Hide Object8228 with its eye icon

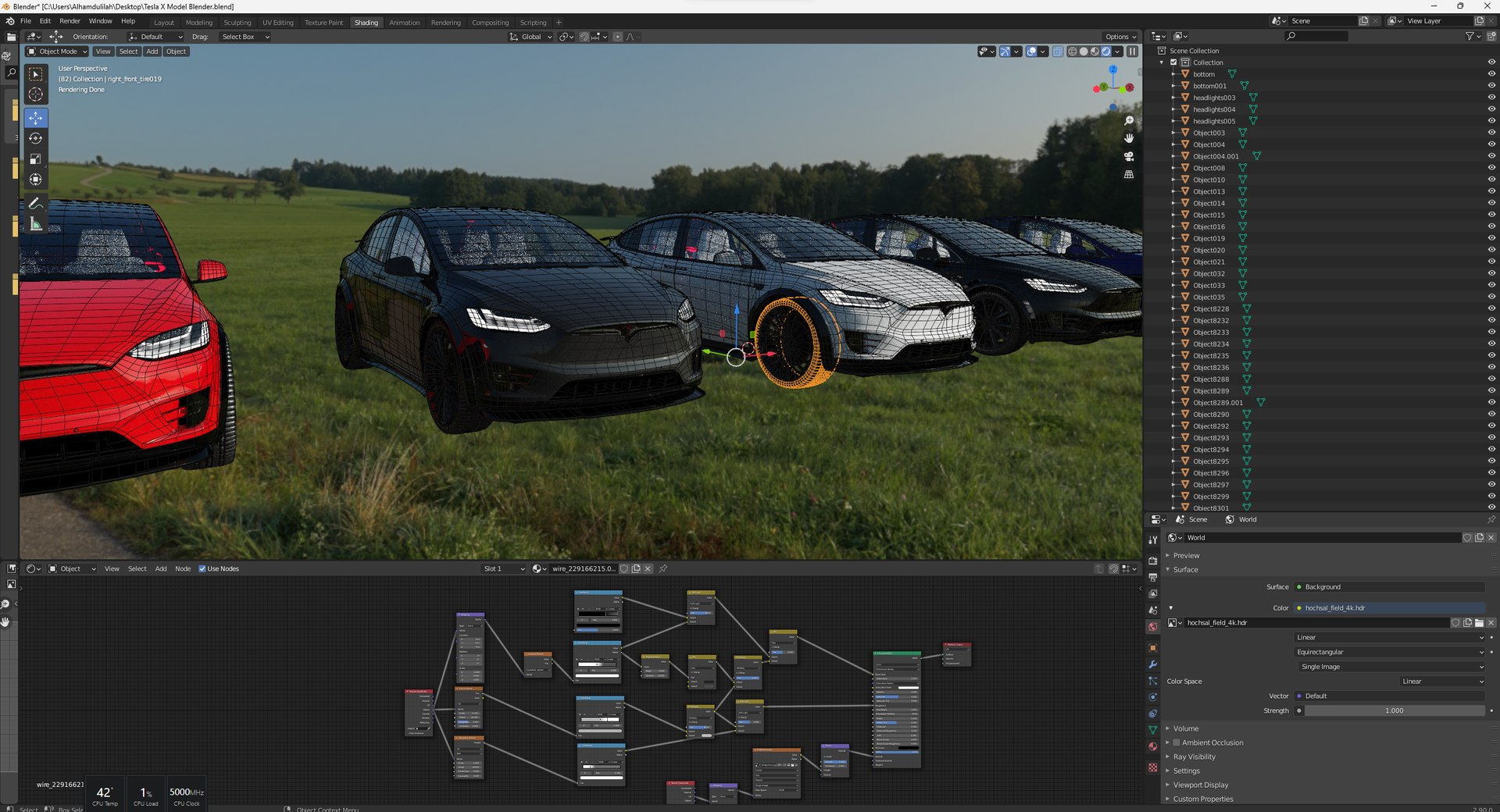pyautogui.click(x=1491, y=308)
